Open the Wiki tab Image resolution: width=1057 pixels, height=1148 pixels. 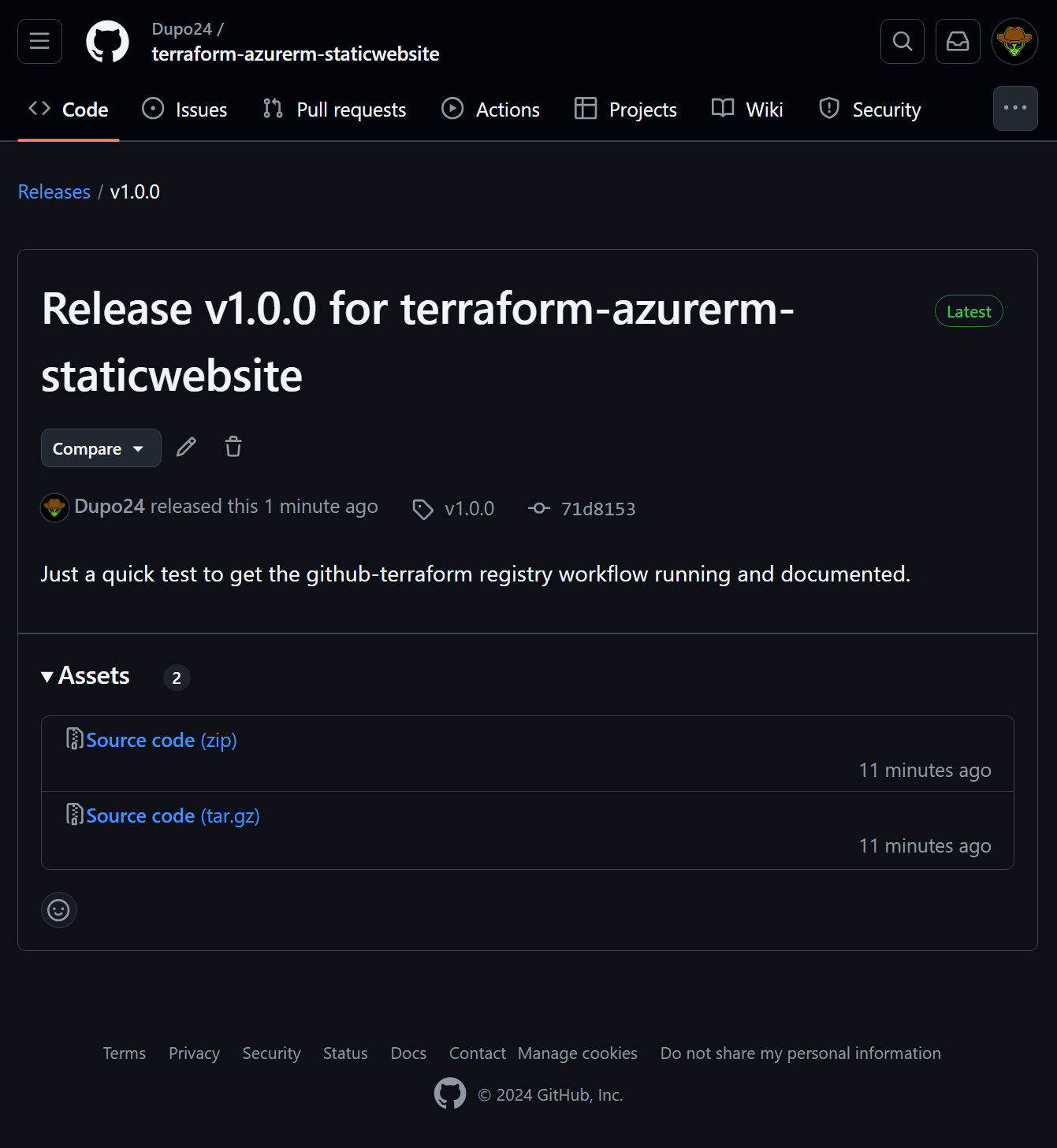[x=747, y=110]
